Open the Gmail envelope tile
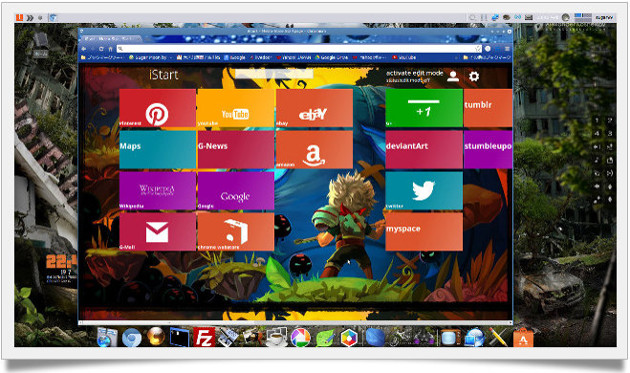The height and width of the screenshot is (373, 630). 158,232
